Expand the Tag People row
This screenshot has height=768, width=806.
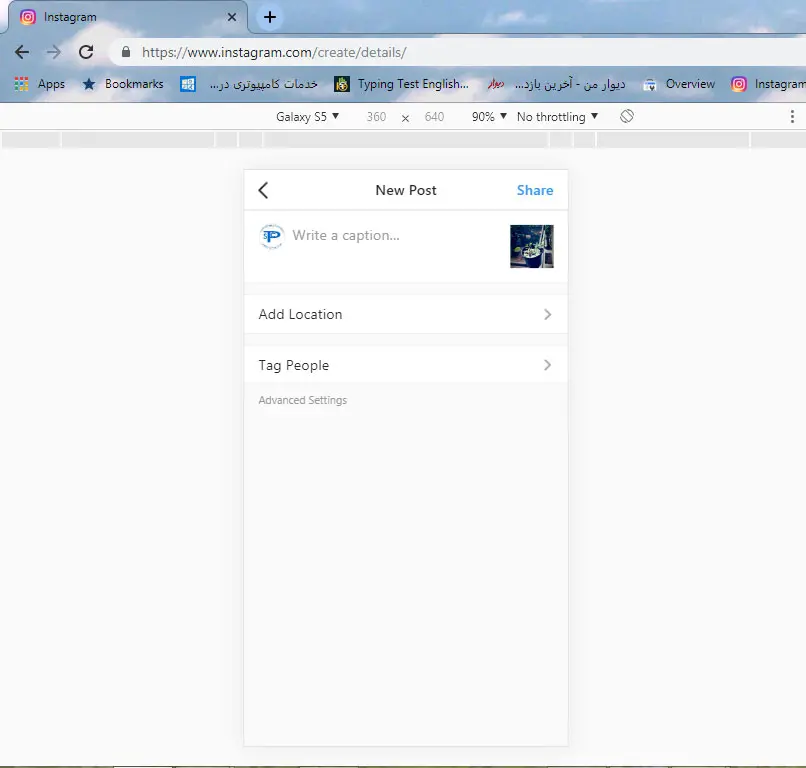tap(405, 365)
